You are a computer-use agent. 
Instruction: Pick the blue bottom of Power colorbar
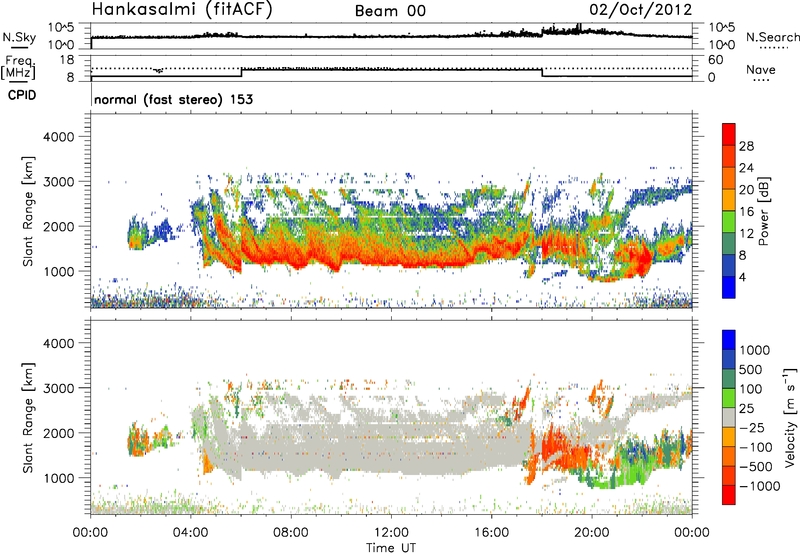[x=729, y=287]
